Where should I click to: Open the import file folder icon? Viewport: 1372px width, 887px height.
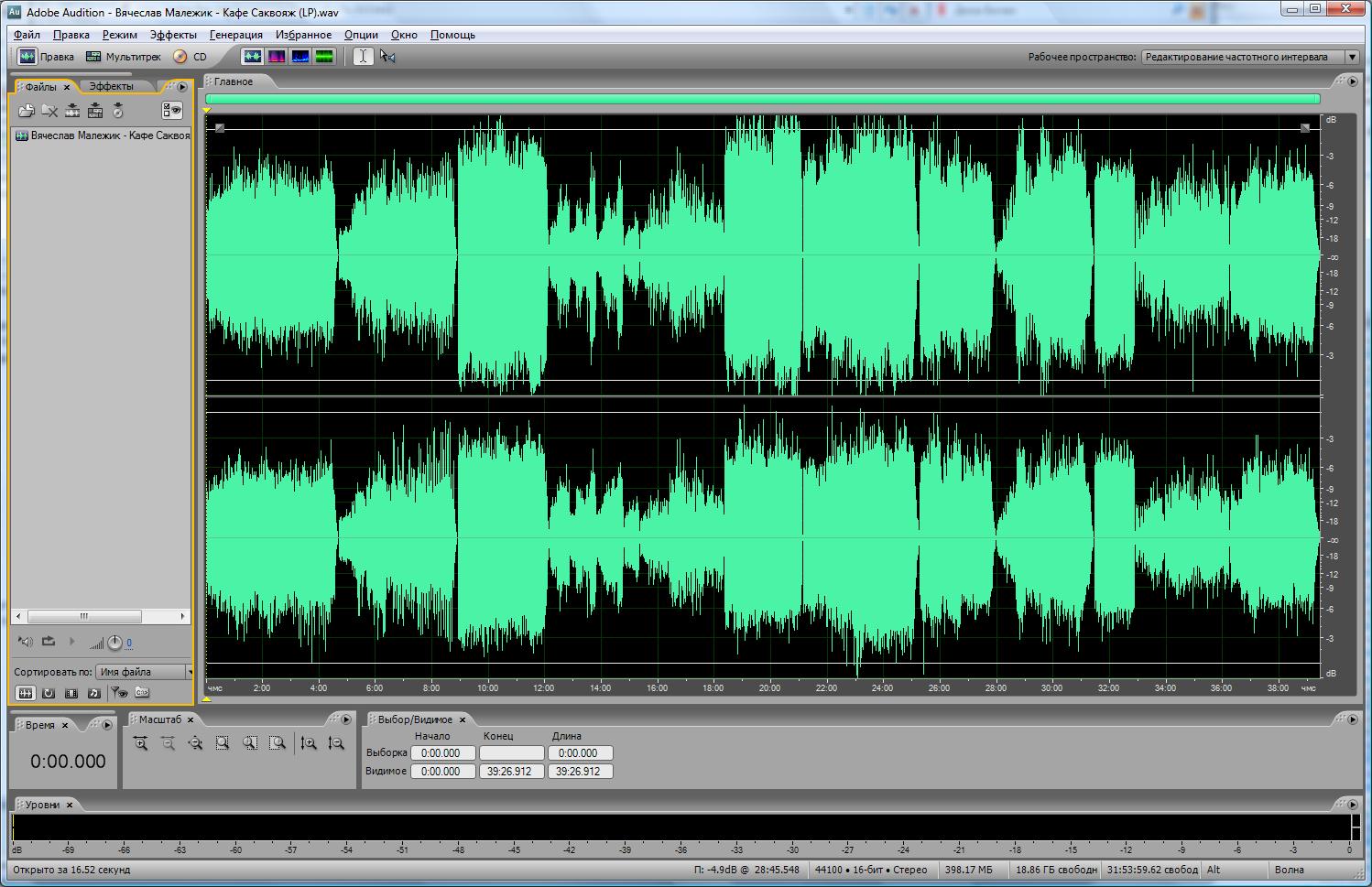click(26, 111)
